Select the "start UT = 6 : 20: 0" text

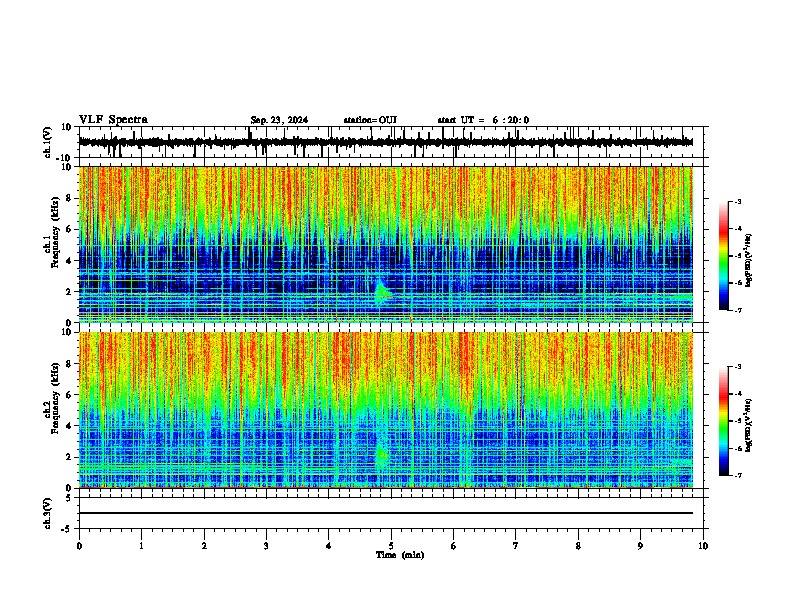coord(483,120)
